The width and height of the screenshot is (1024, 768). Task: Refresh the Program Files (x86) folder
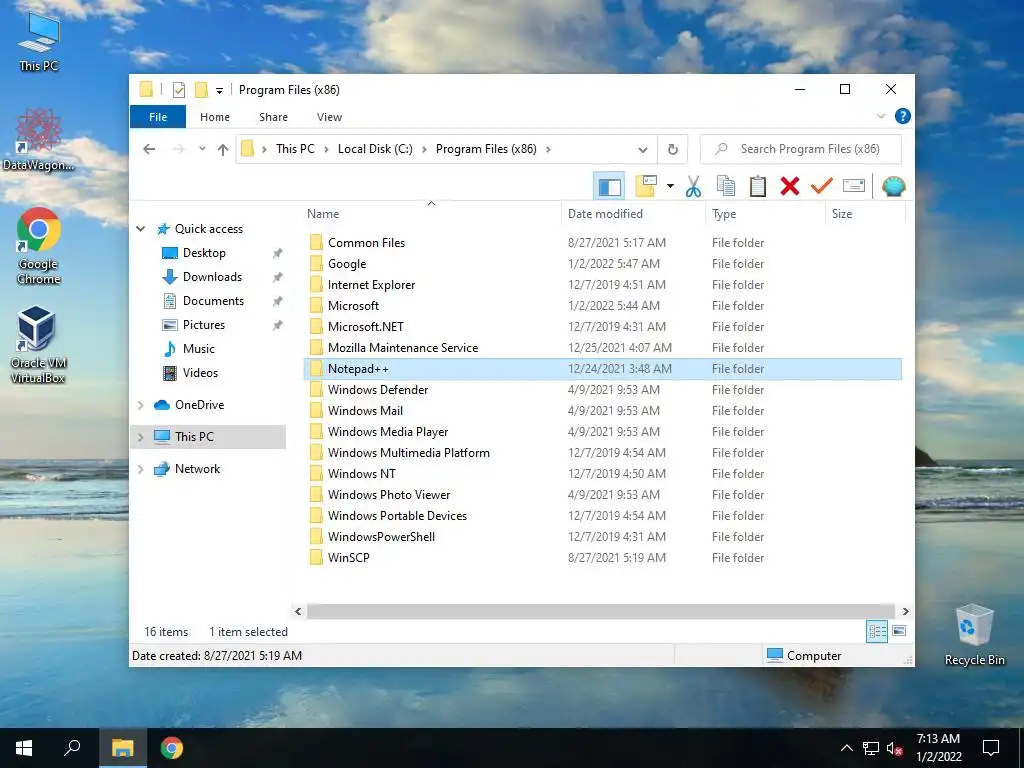[673, 149]
